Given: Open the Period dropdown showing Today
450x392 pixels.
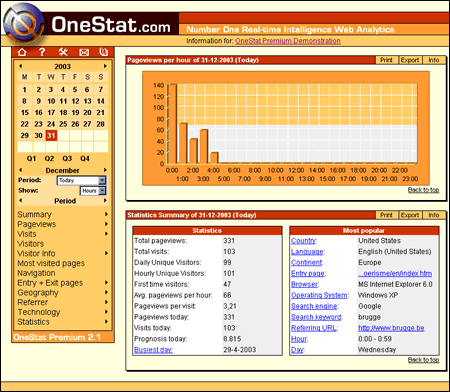Looking at the screenshot, I should click(81, 180).
